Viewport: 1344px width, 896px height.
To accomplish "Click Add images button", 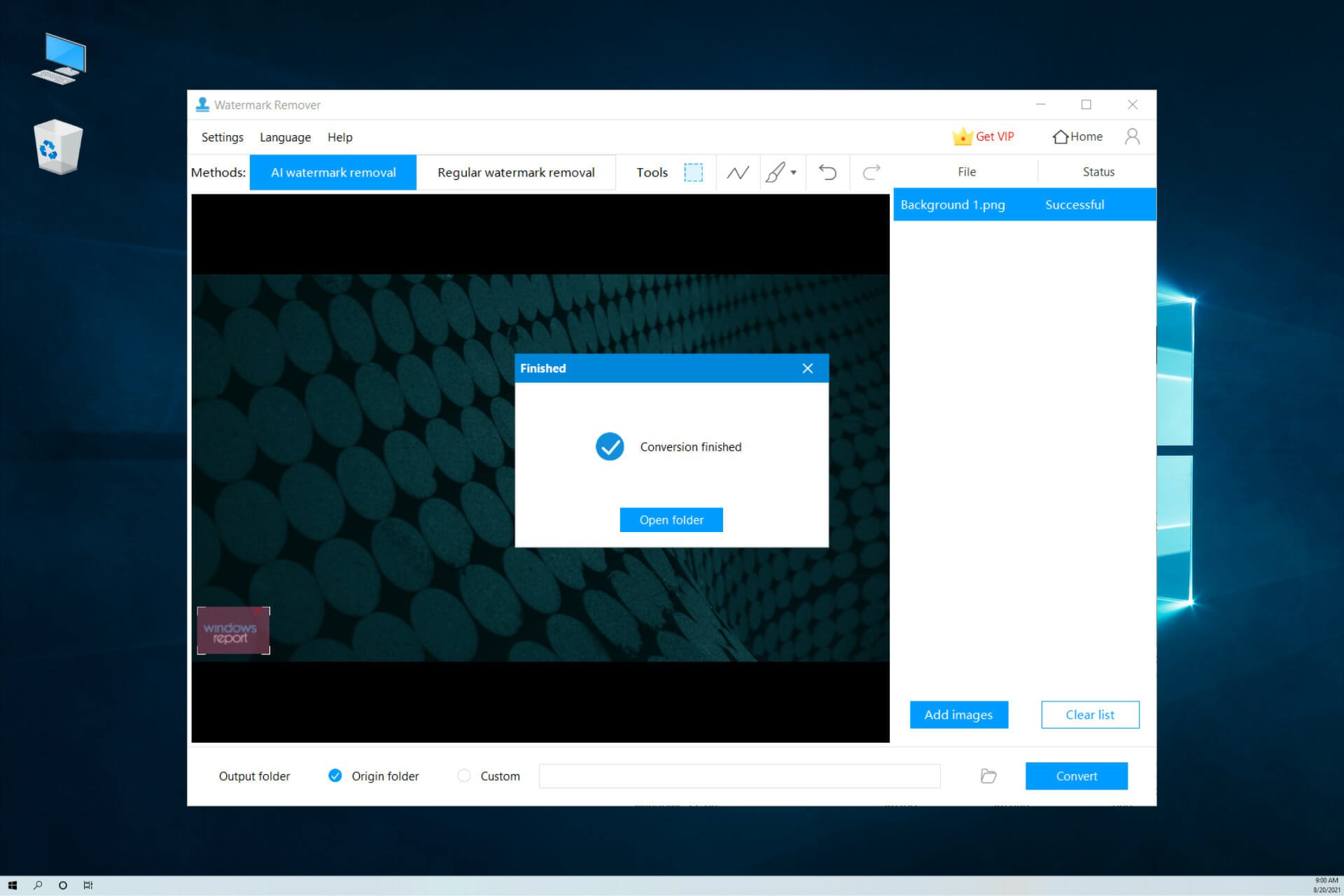I will 959,715.
